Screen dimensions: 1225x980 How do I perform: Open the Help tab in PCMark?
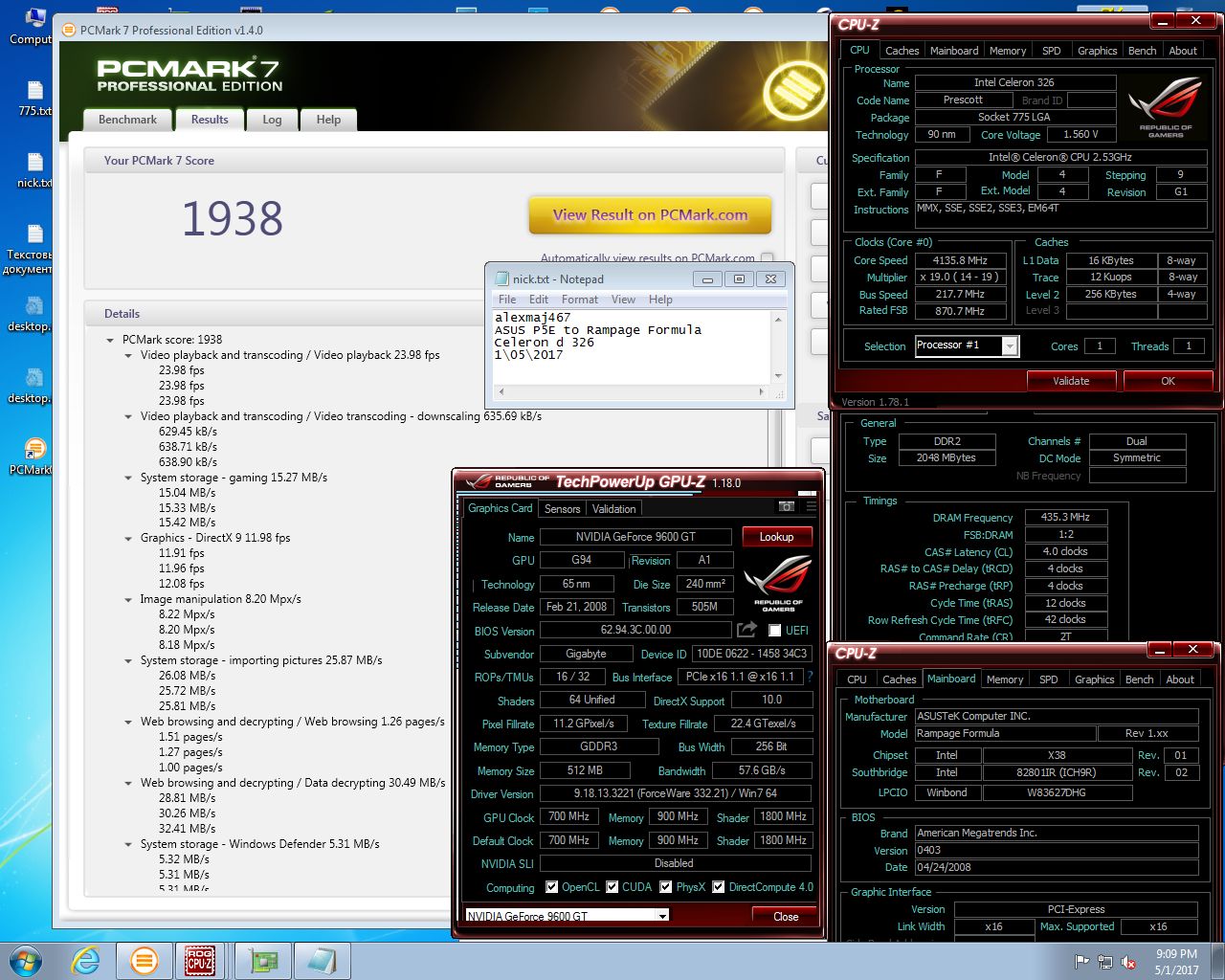[328, 120]
